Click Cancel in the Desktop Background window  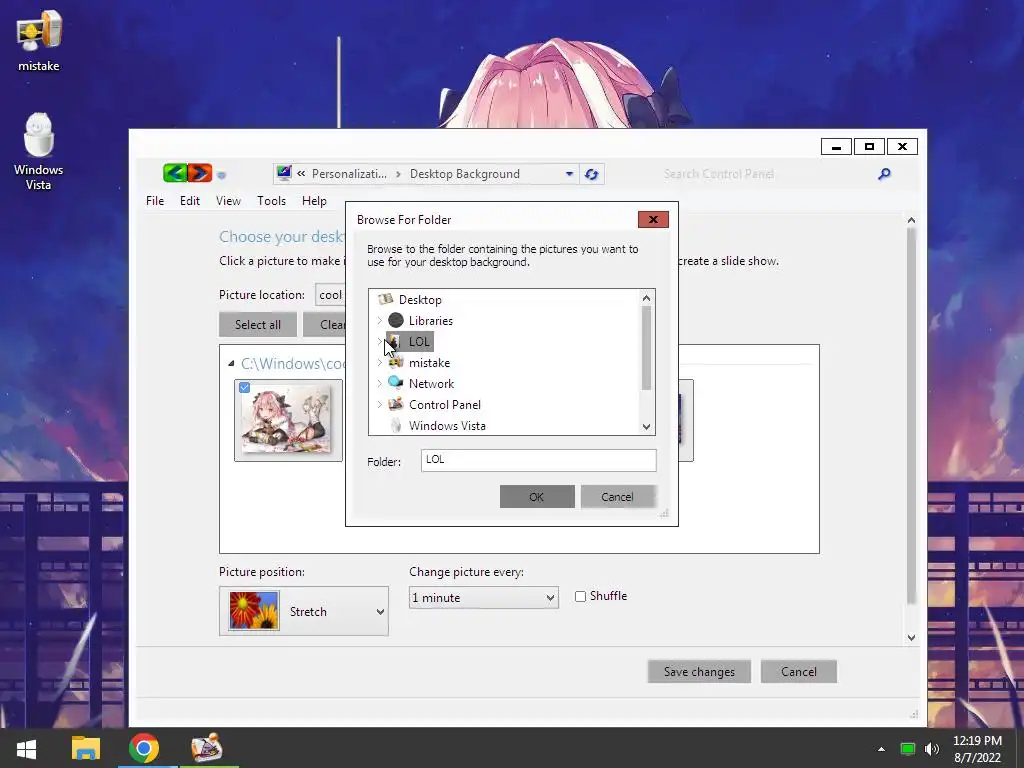(799, 671)
